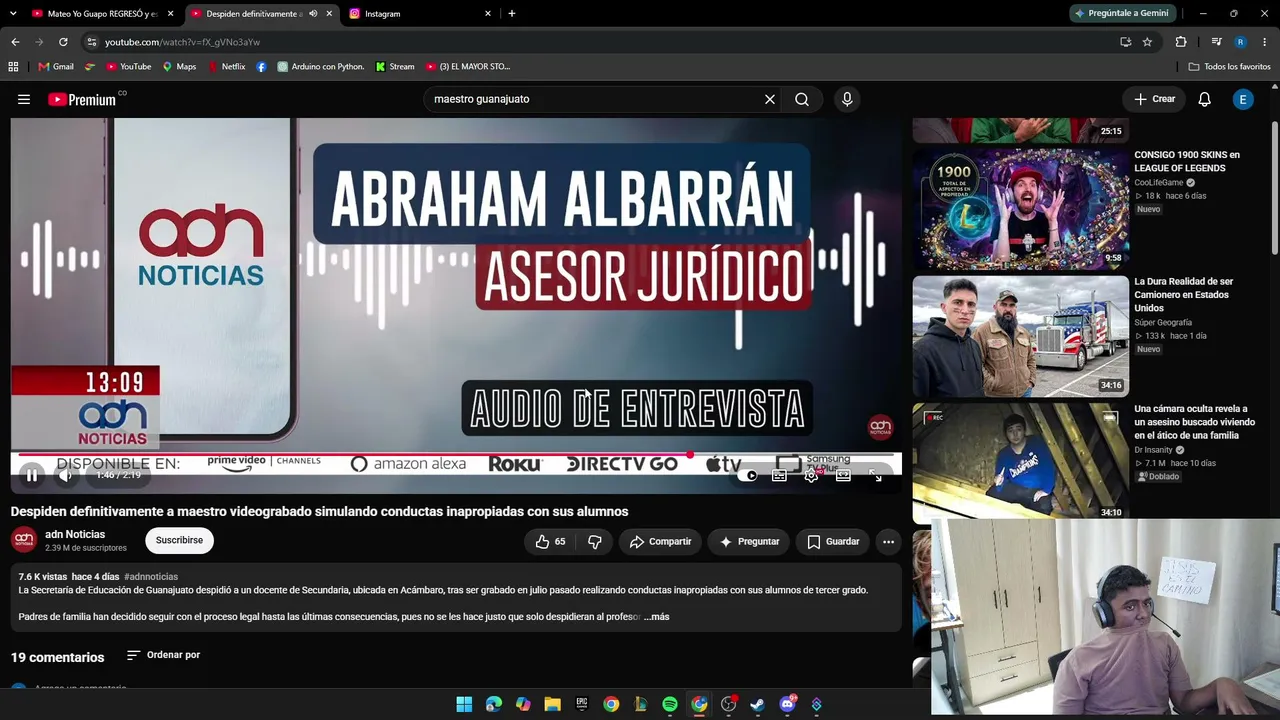Open the Netflix bookmark

tap(226, 67)
